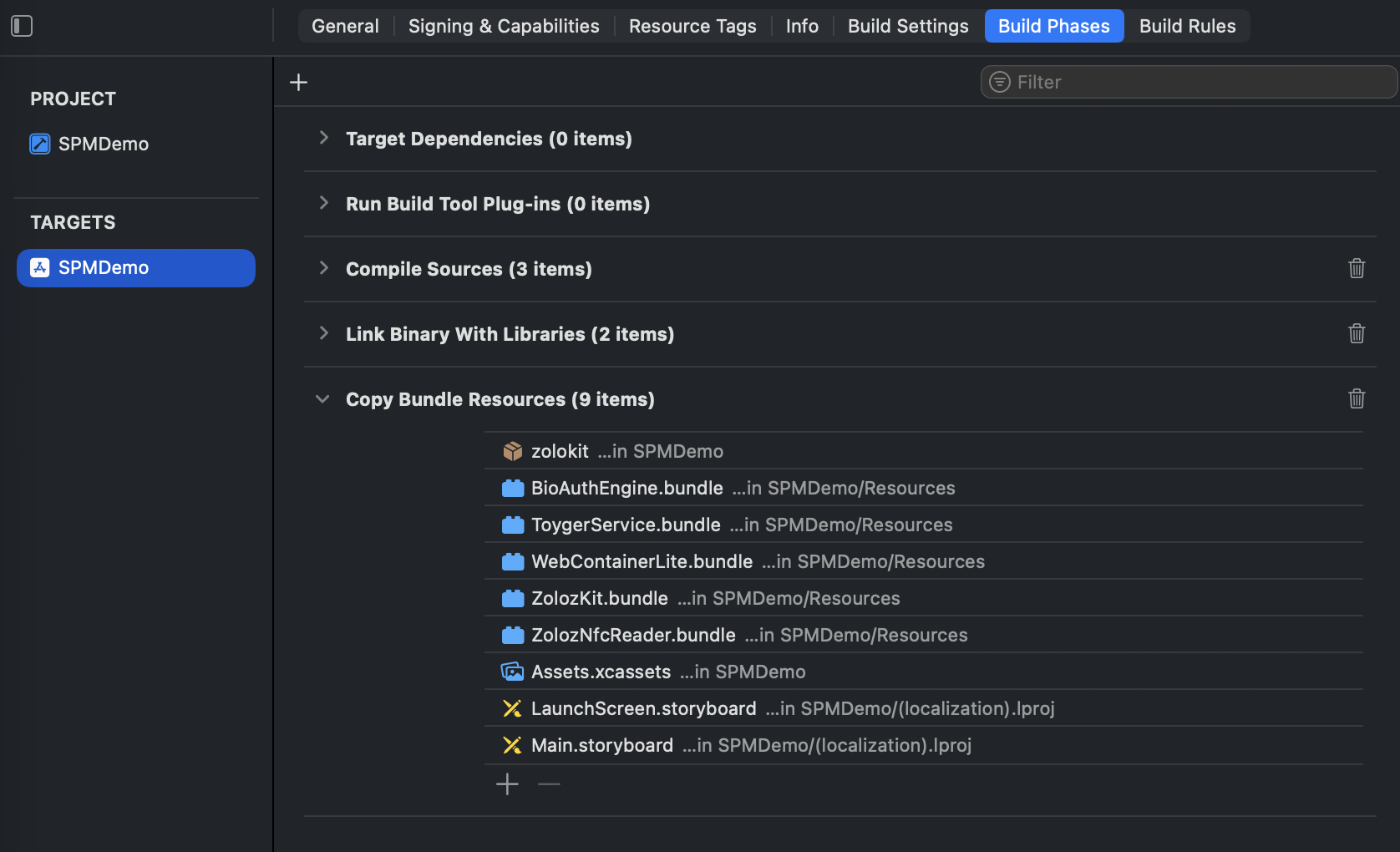This screenshot has height=852, width=1400.
Task: Delete the Compile Sources phase with trash icon
Action: click(1357, 268)
